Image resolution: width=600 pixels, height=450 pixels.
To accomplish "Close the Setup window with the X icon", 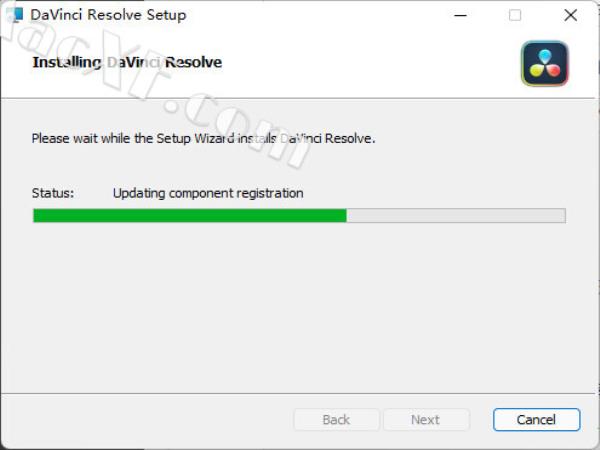I will tap(571, 15).
